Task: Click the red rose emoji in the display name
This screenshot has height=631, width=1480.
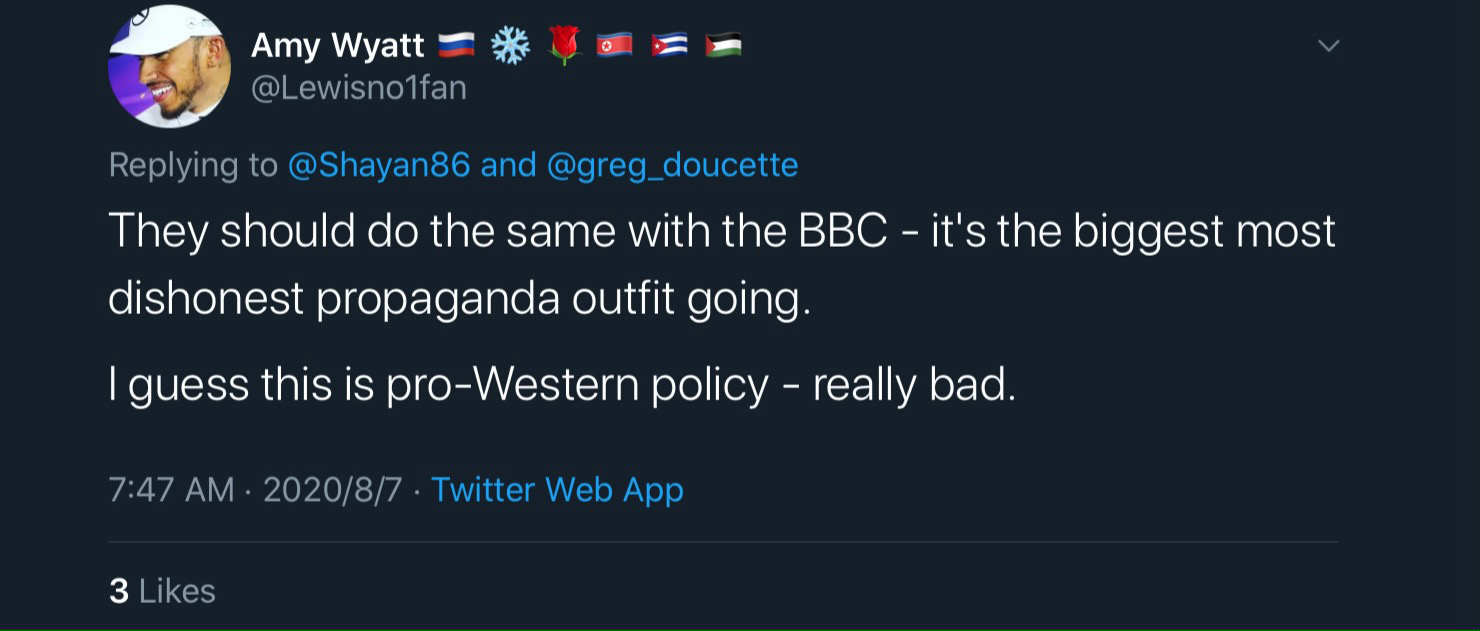Action: coord(564,46)
